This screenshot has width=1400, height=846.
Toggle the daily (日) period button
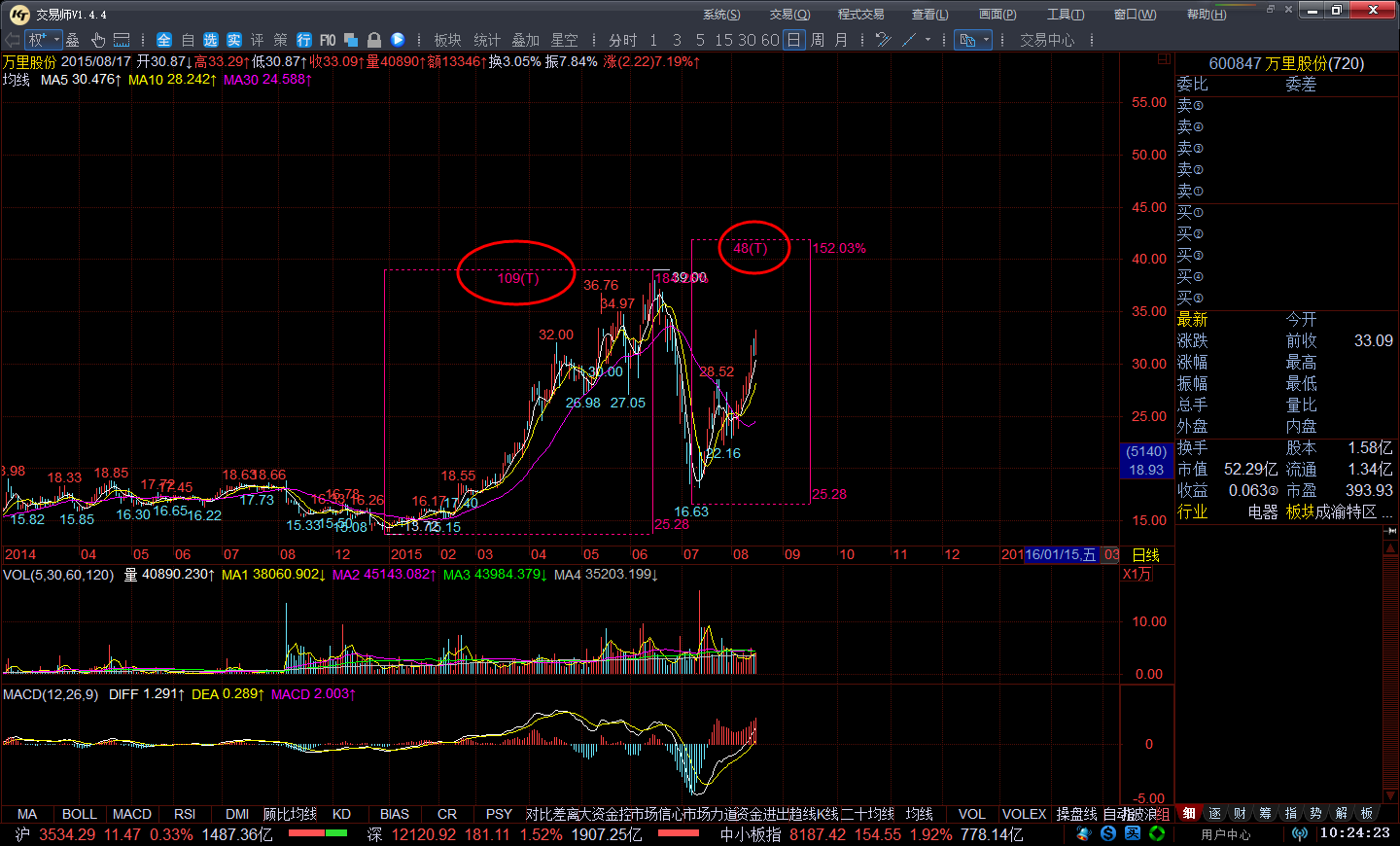click(794, 40)
